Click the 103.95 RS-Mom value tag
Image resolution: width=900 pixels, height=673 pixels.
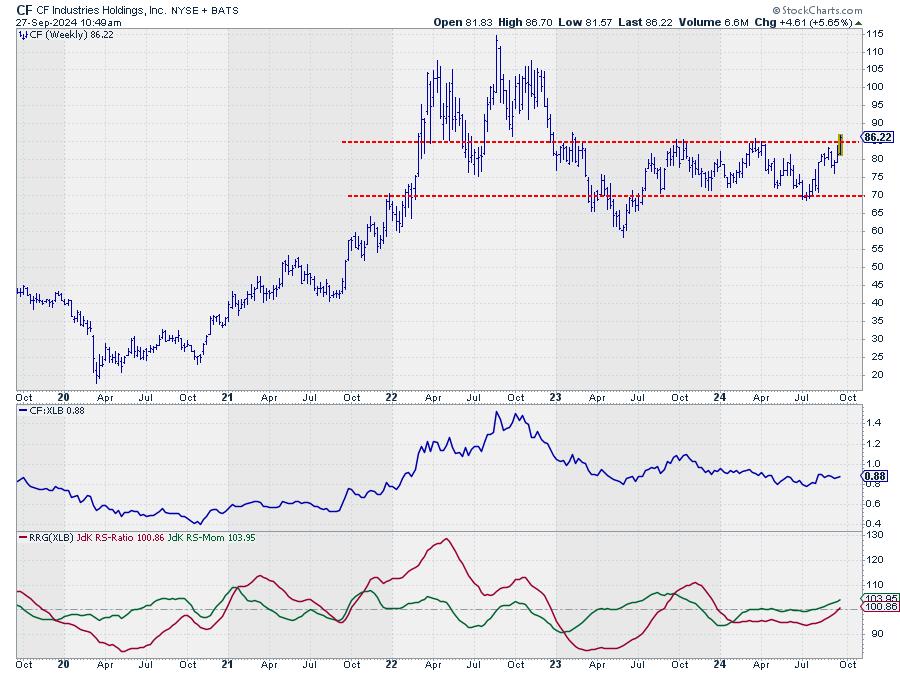(878, 599)
